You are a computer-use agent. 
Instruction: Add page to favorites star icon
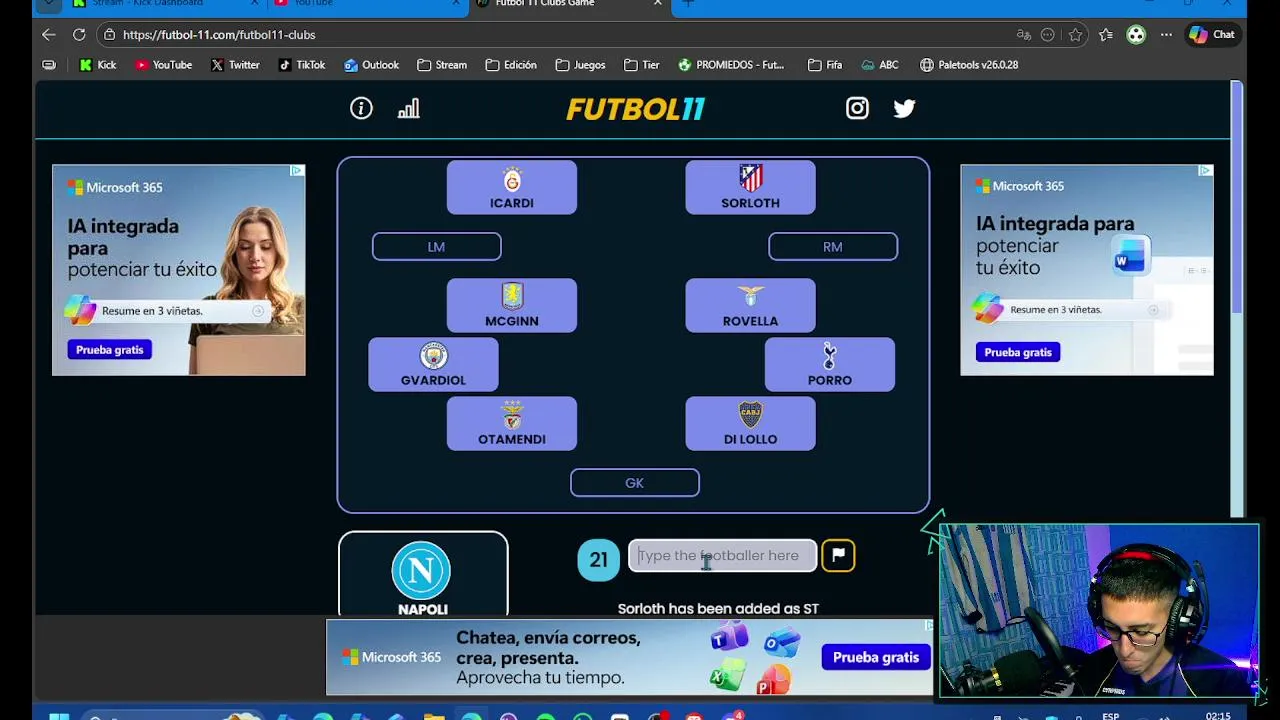point(1075,35)
